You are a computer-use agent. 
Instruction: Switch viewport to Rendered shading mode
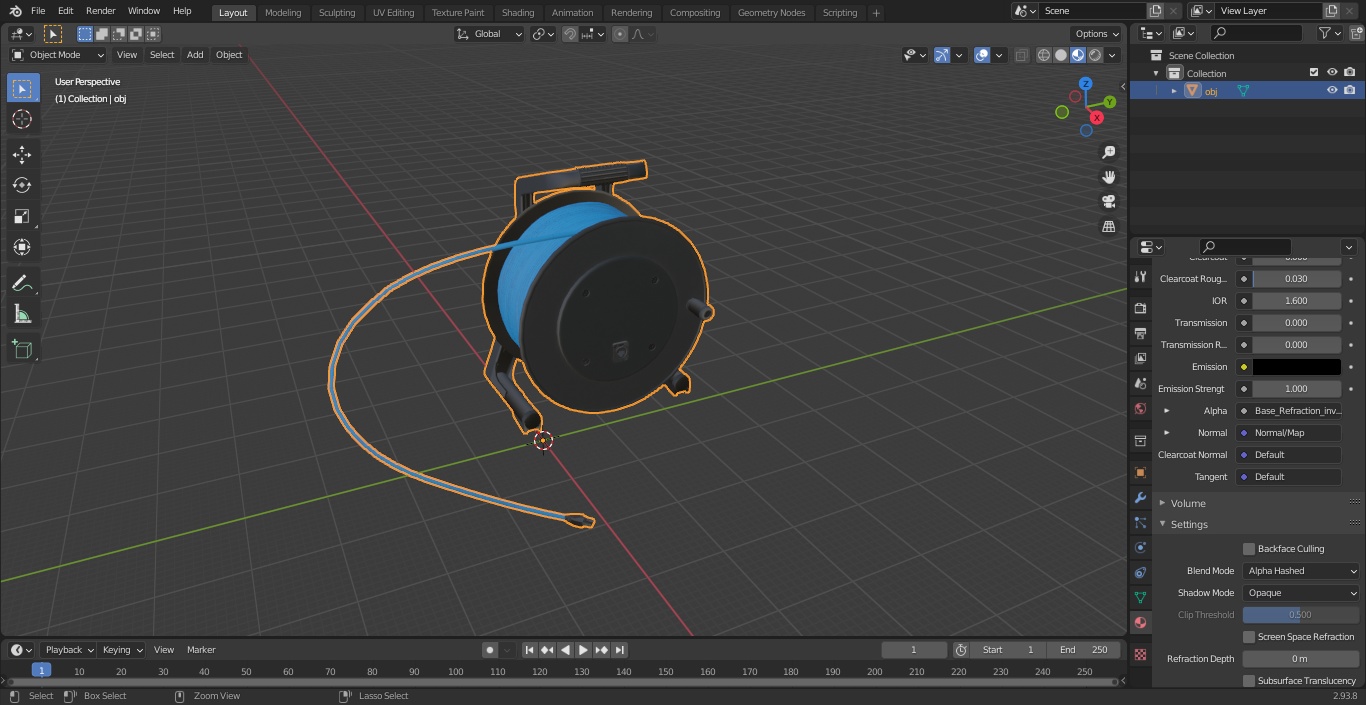click(1096, 55)
